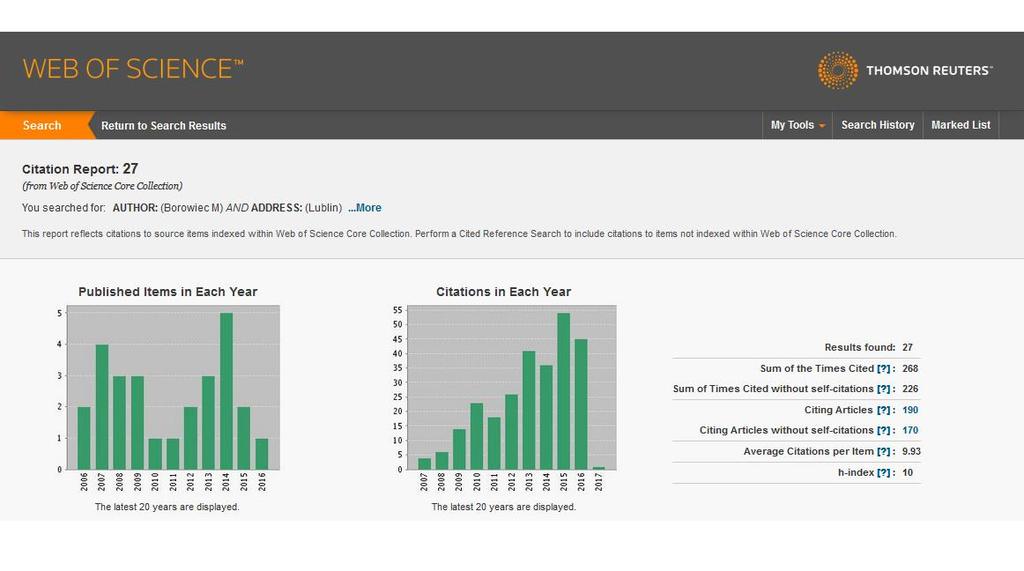1024x571 pixels.
Task: Open Search History
Action: pos(877,125)
